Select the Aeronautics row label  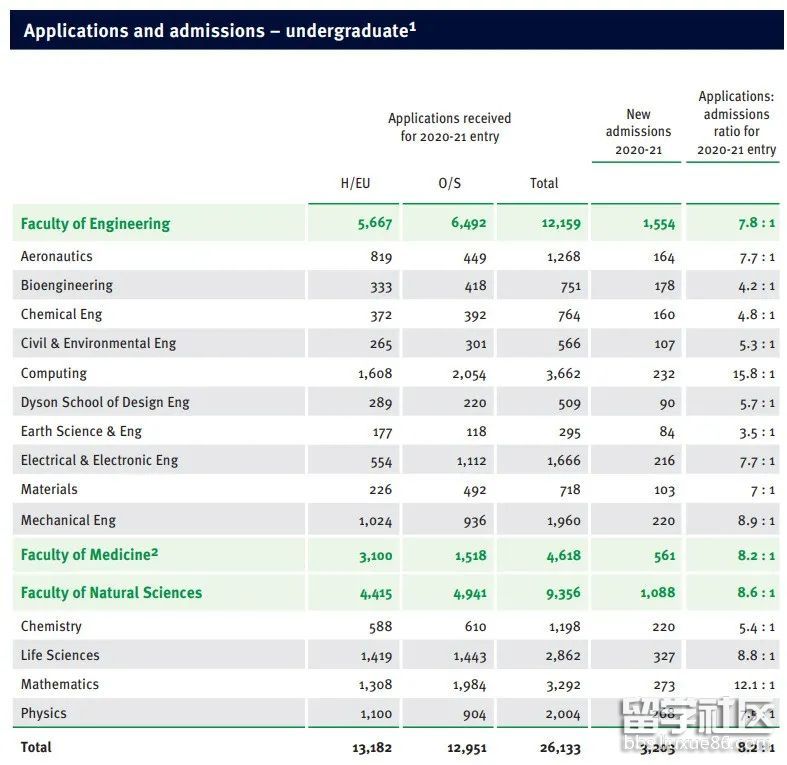pyautogui.click(x=57, y=256)
